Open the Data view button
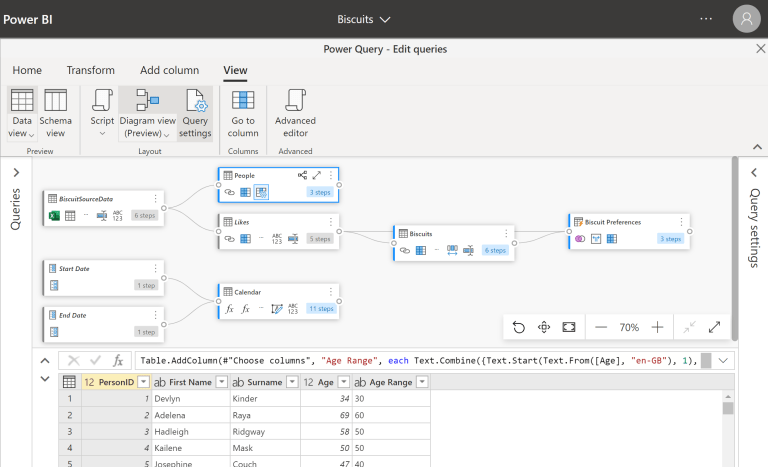Viewport: 768px width, 467px height. coord(22,114)
